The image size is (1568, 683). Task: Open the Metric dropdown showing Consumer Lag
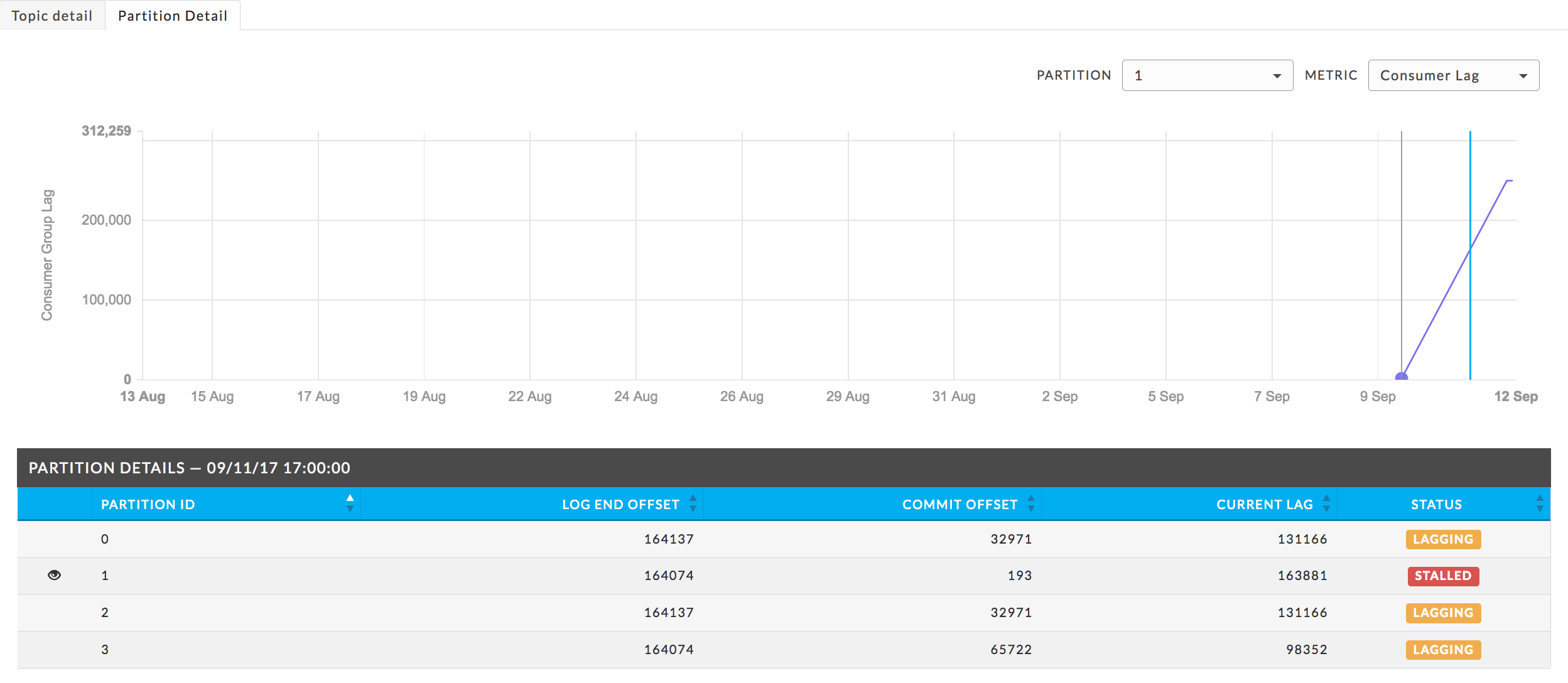pyautogui.click(x=1453, y=75)
